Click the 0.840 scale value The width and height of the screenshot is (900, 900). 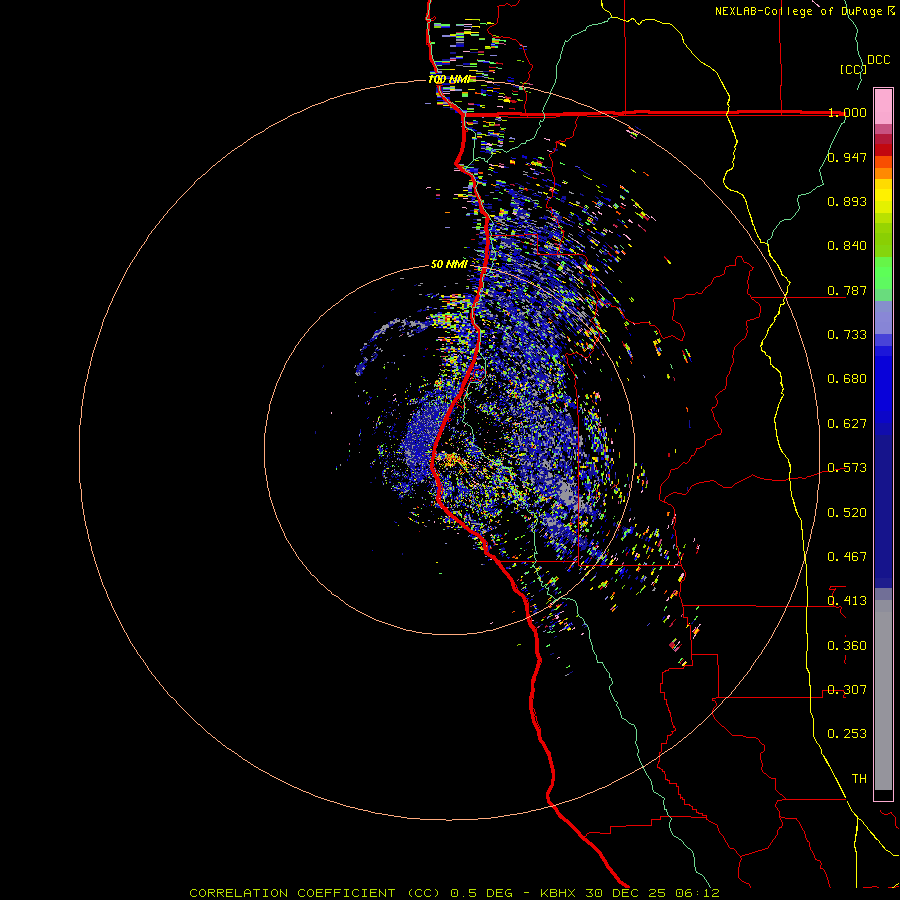click(847, 246)
